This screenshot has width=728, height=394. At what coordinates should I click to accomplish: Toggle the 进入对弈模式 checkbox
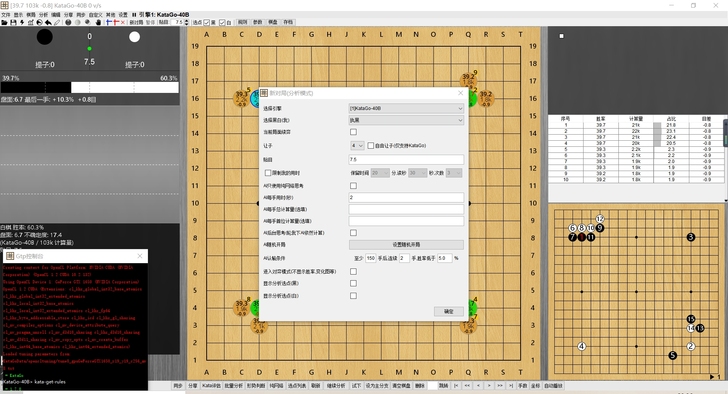(353, 271)
